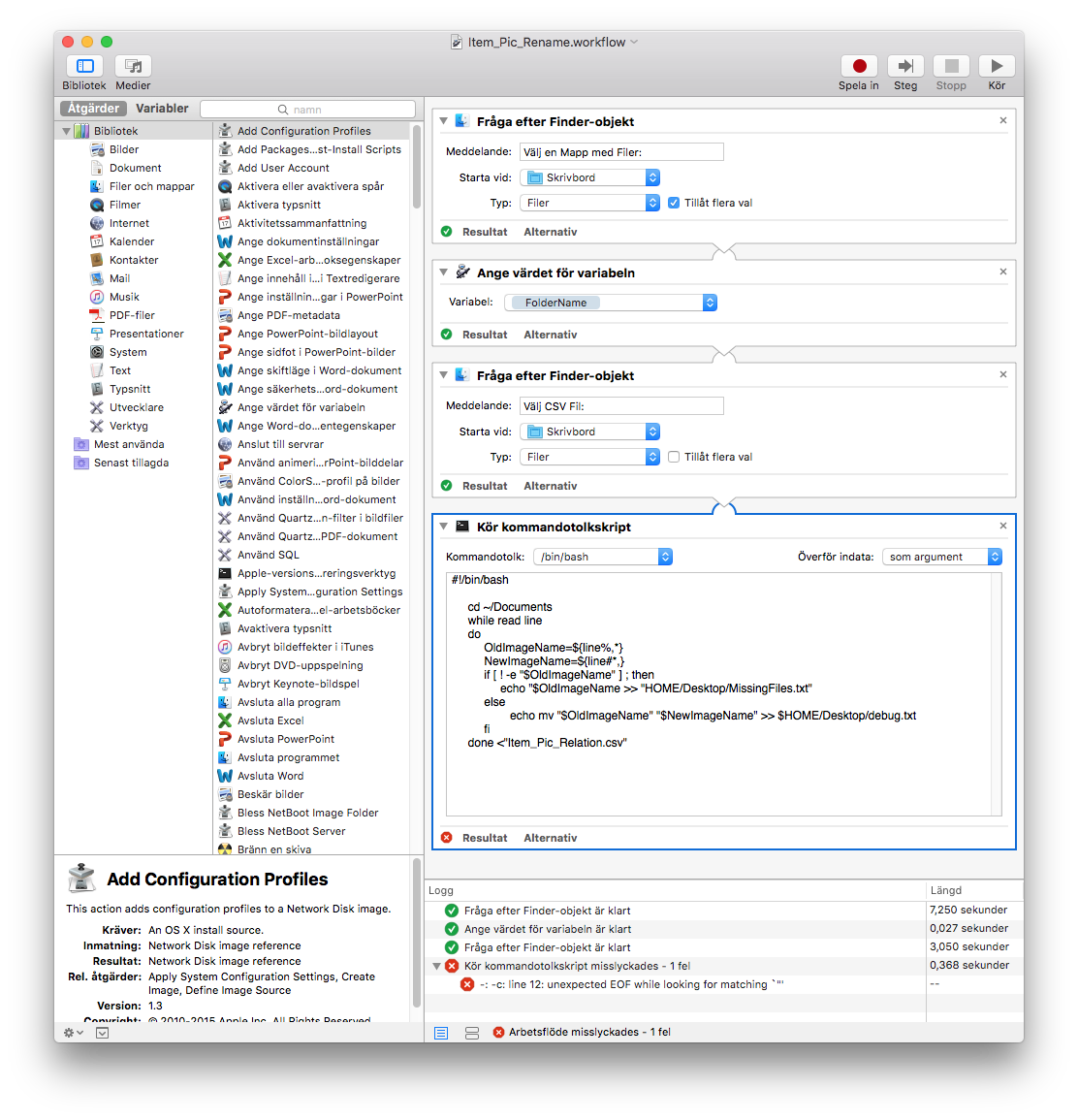Select Avbryt bildeffekter i iTunes action
The image size is (1078, 1120).
304,647
